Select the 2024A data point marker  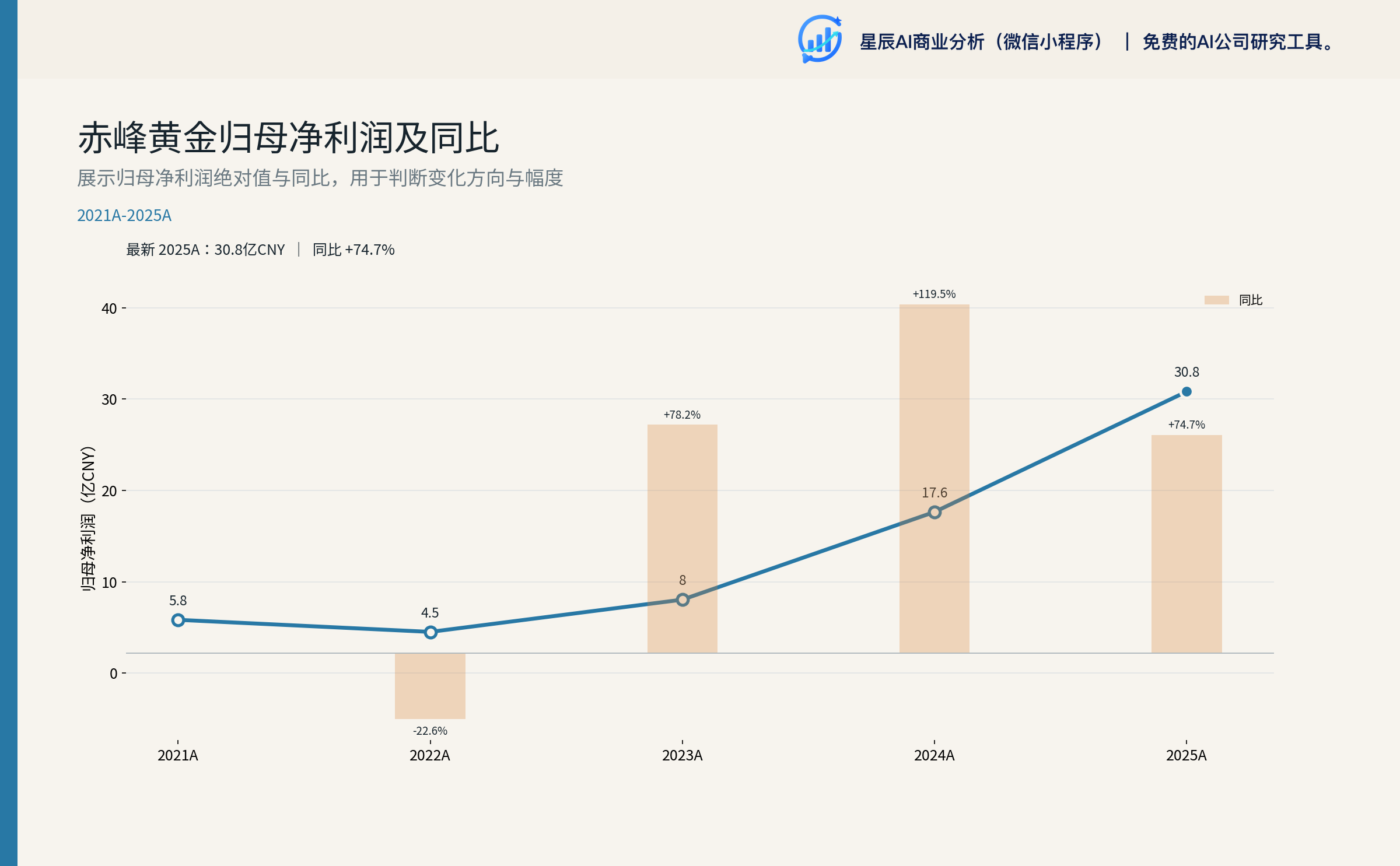pyautogui.click(x=934, y=512)
